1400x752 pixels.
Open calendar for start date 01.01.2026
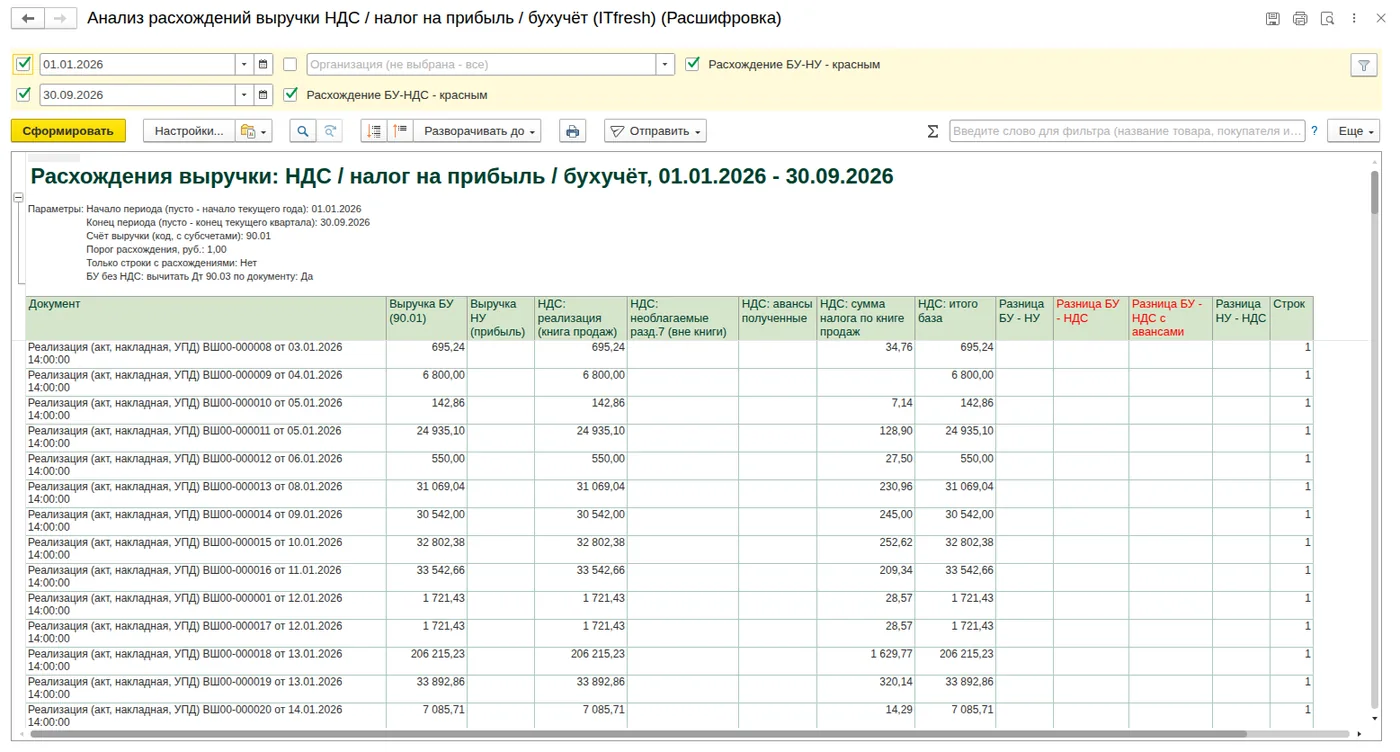coord(263,64)
